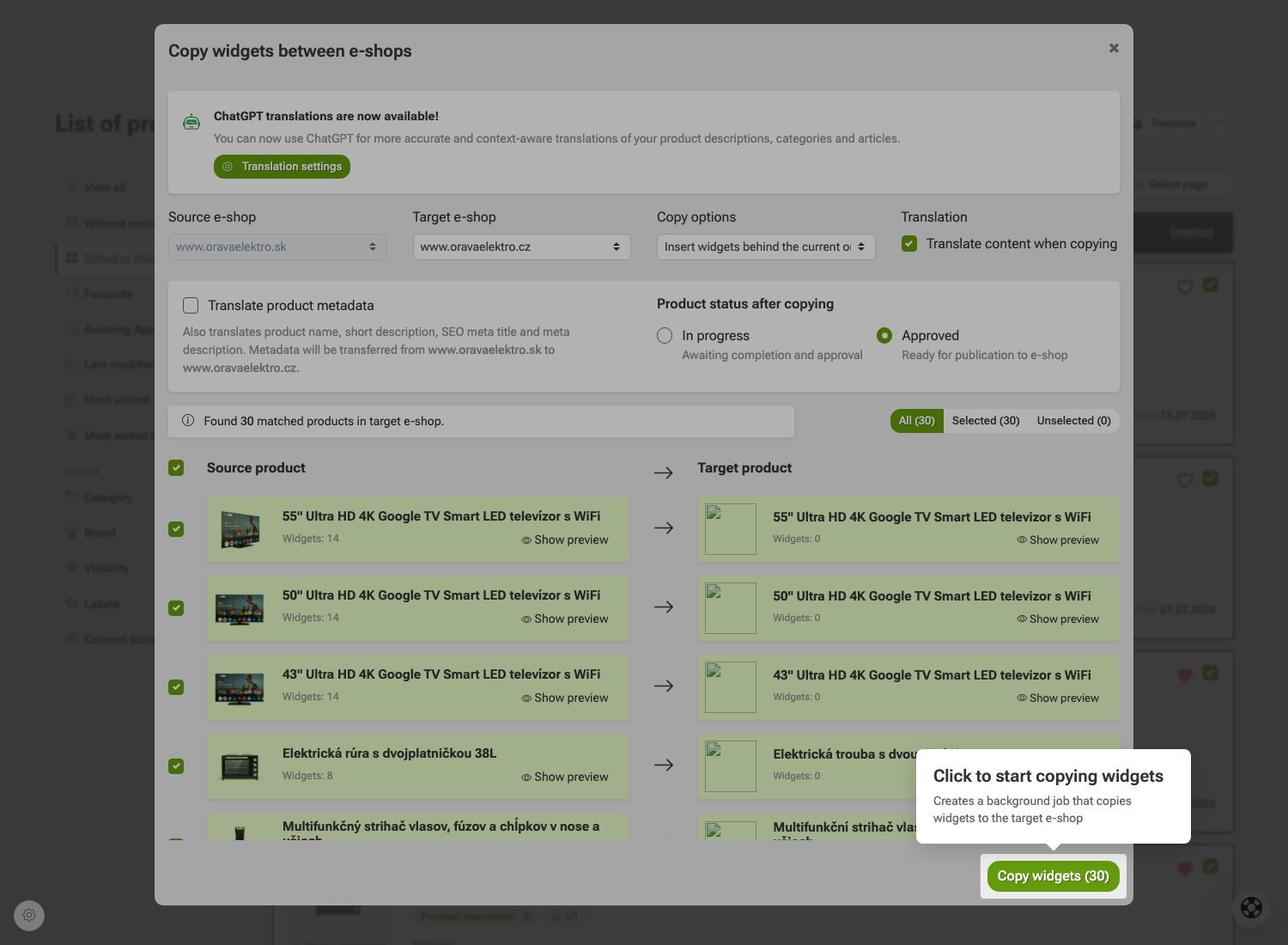Switch to the All (30) filter tab
The width and height of the screenshot is (1288, 945).
tap(917, 421)
